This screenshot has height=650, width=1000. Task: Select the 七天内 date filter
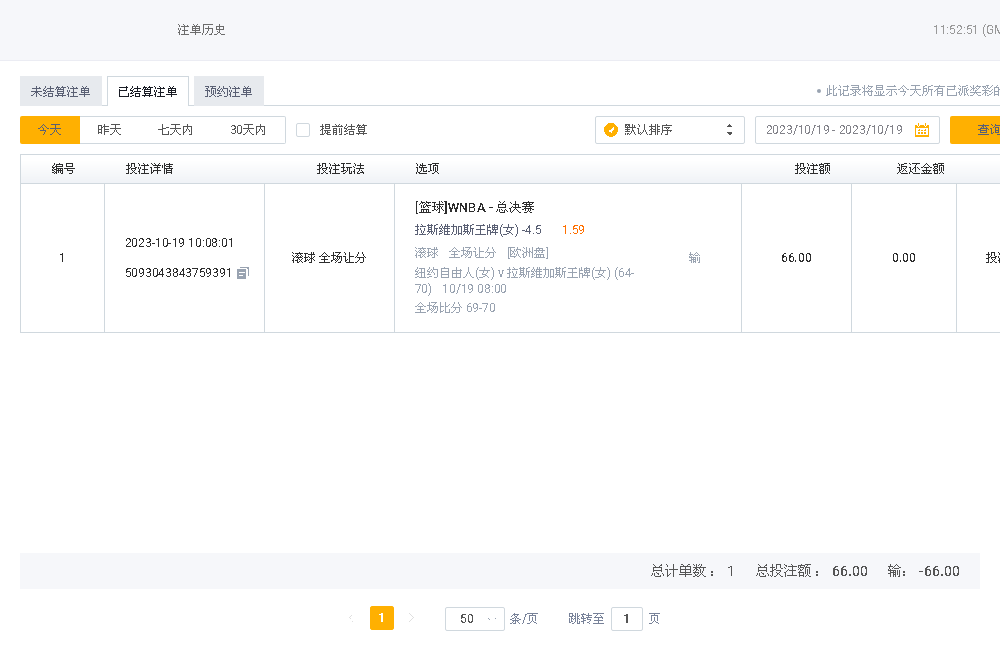(x=175, y=129)
